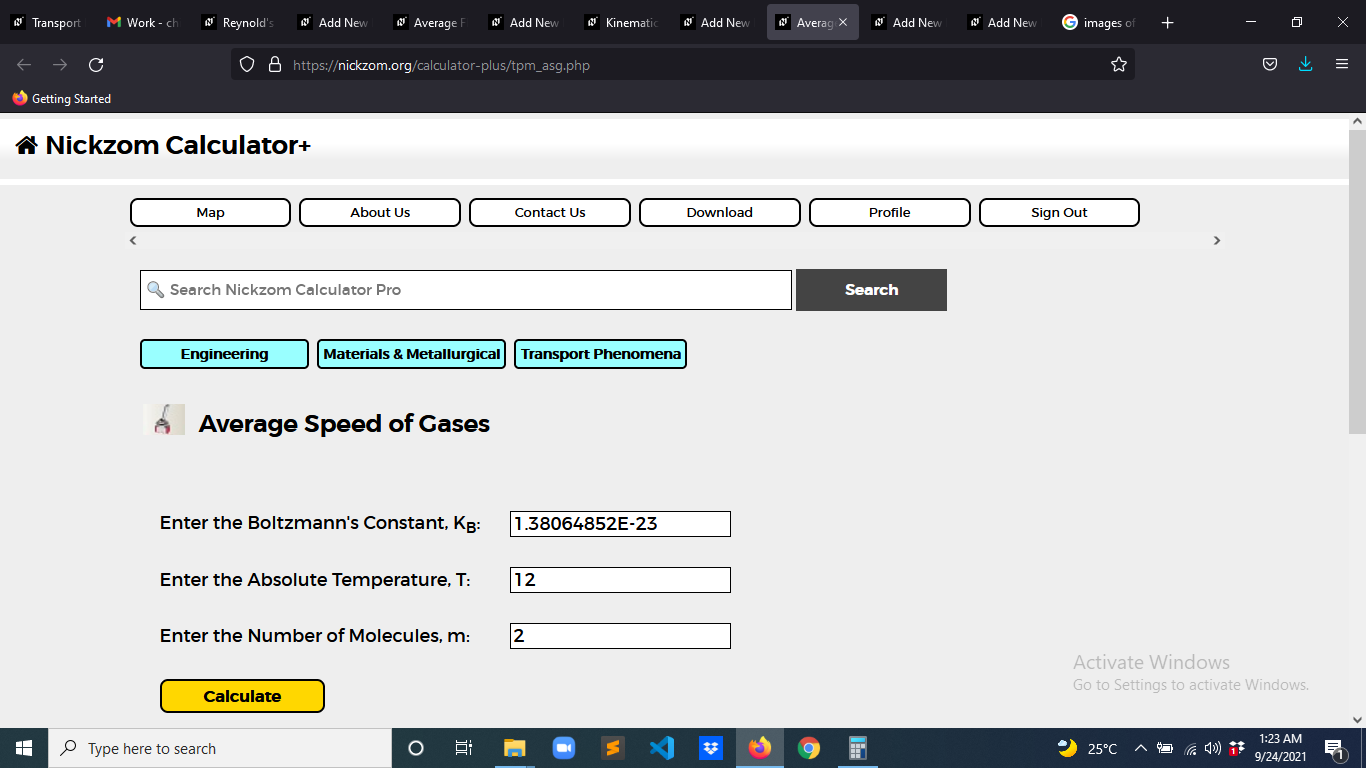This screenshot has width=1366, height=768.
Task: Open the Contact Us page
Action: 550,213
